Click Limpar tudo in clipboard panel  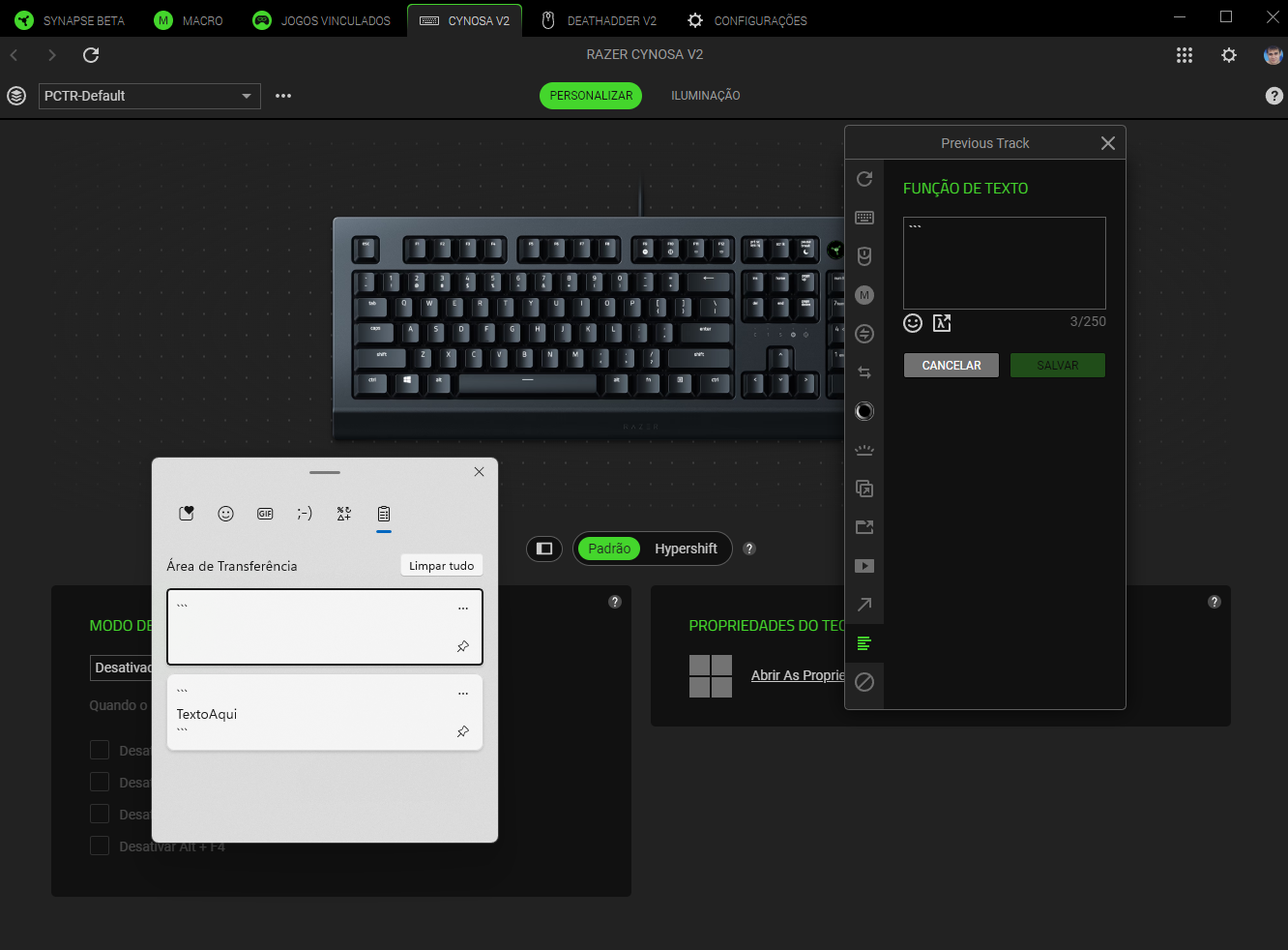click(x=441, y=566)
